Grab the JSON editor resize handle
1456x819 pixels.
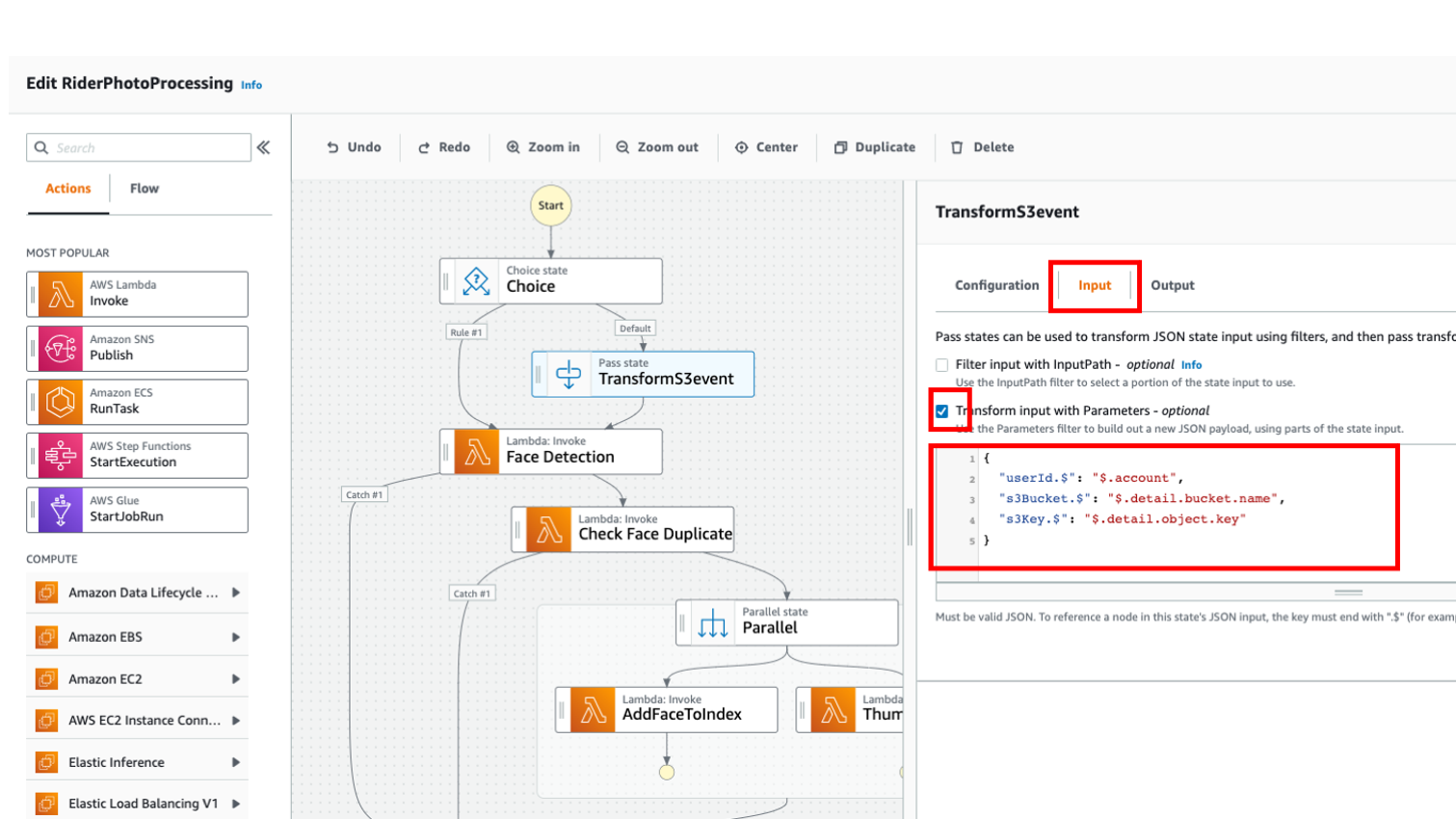click(x=1348, y=592)
